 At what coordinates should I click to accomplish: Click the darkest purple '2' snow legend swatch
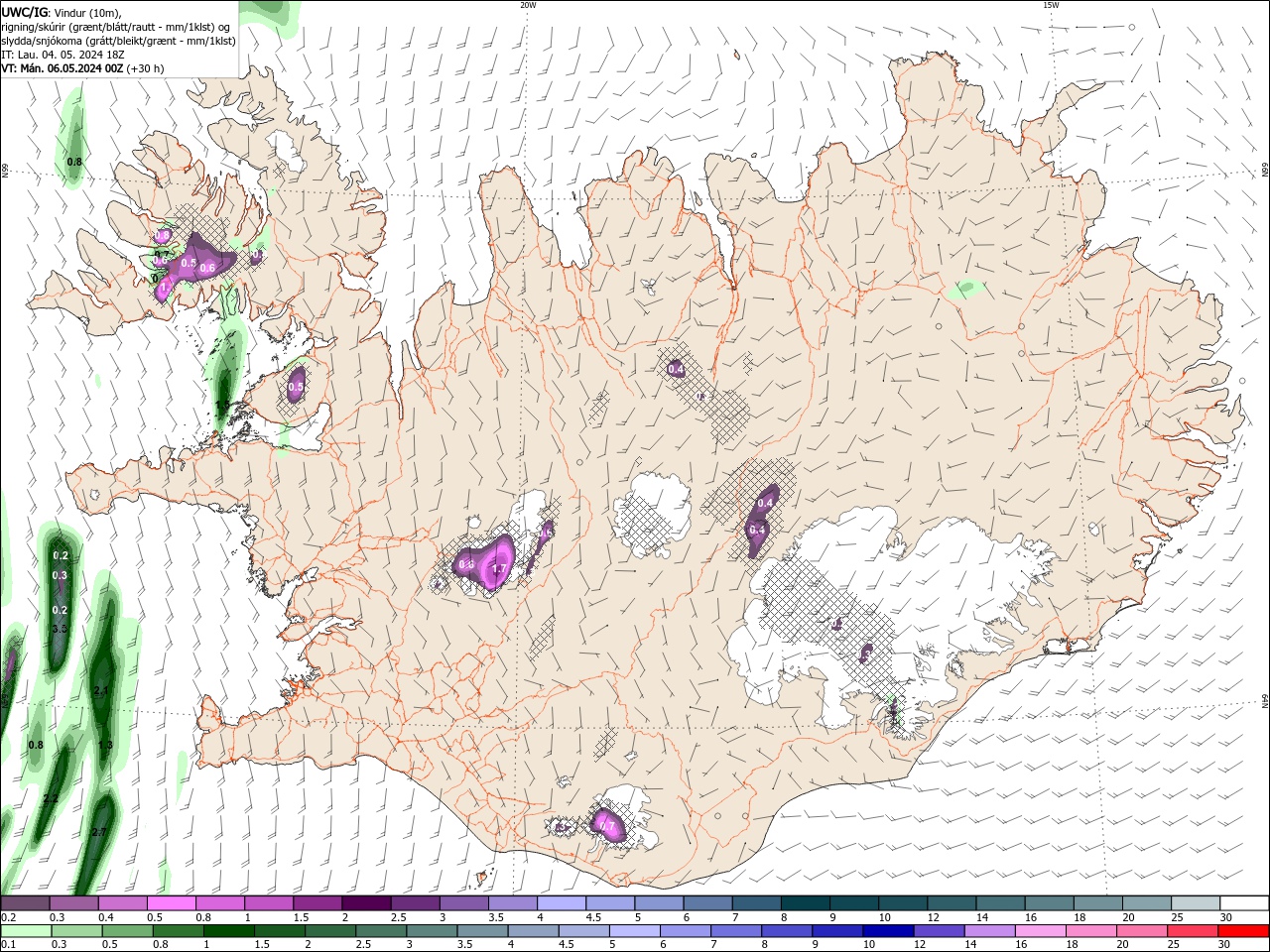(366, 903)
